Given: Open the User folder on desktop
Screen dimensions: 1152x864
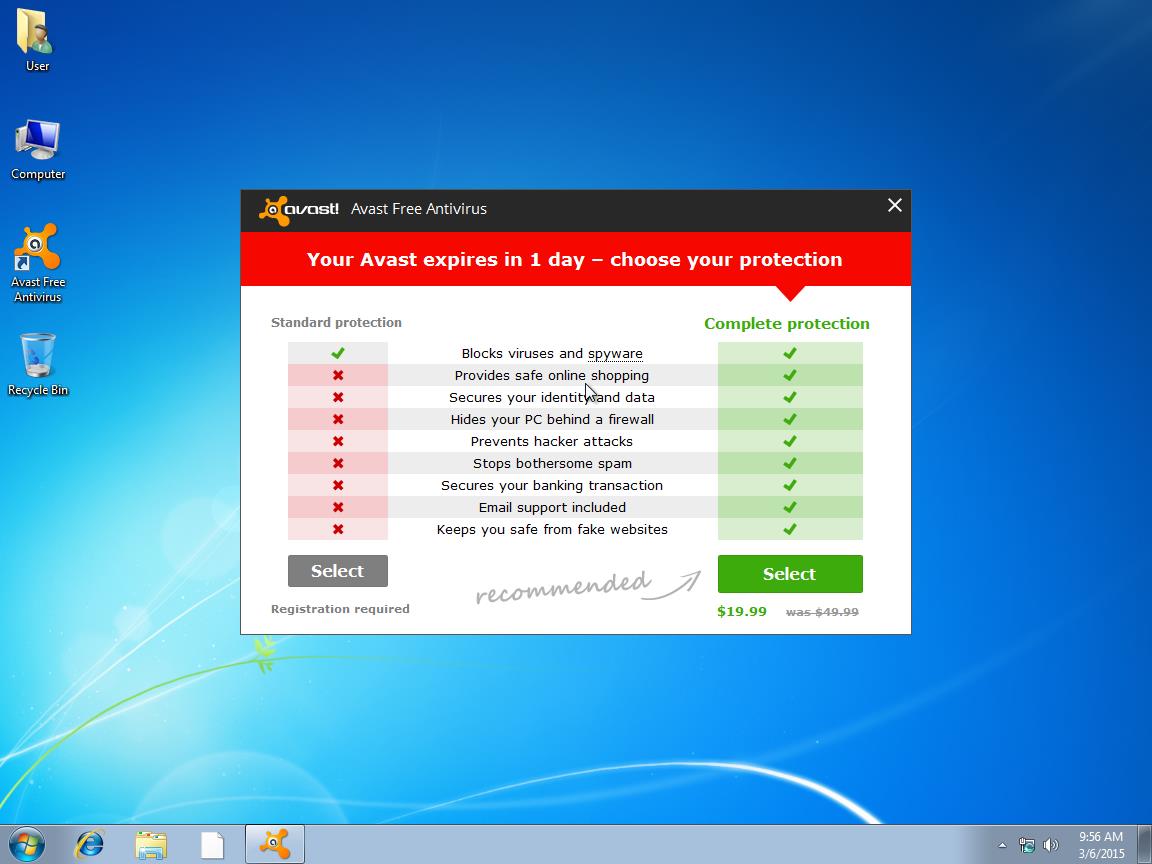Looking at the screenshot, I should (37, 40).
